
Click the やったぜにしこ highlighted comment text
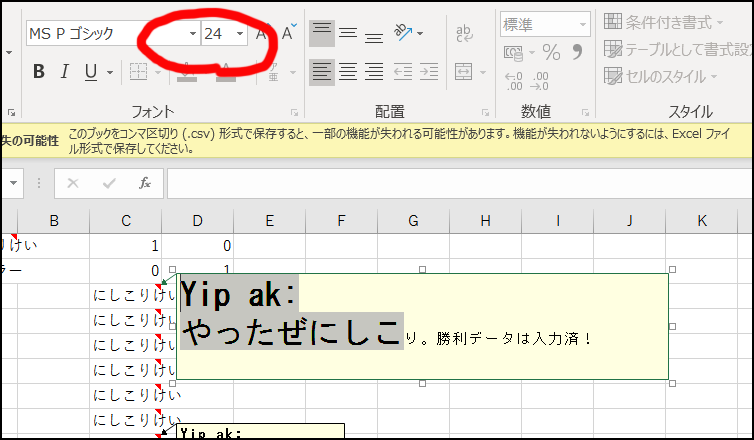pyautogui.click(x=292, y=331)
